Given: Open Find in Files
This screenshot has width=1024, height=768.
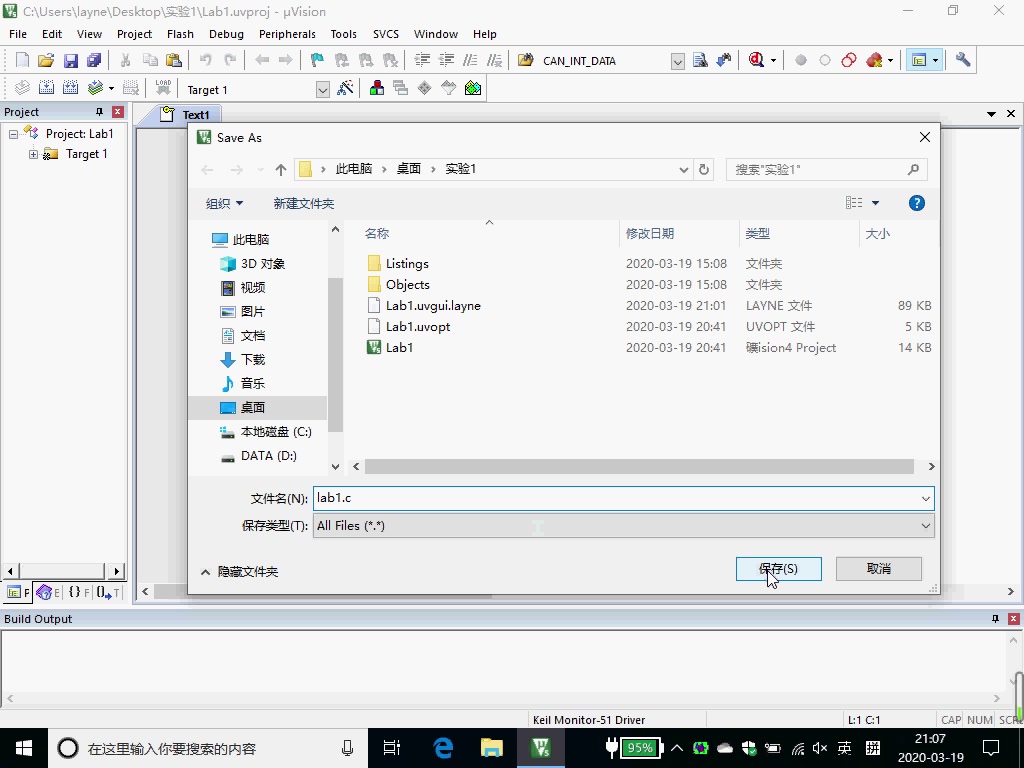Looking at the screenshot, I should (x=702, y=60).
